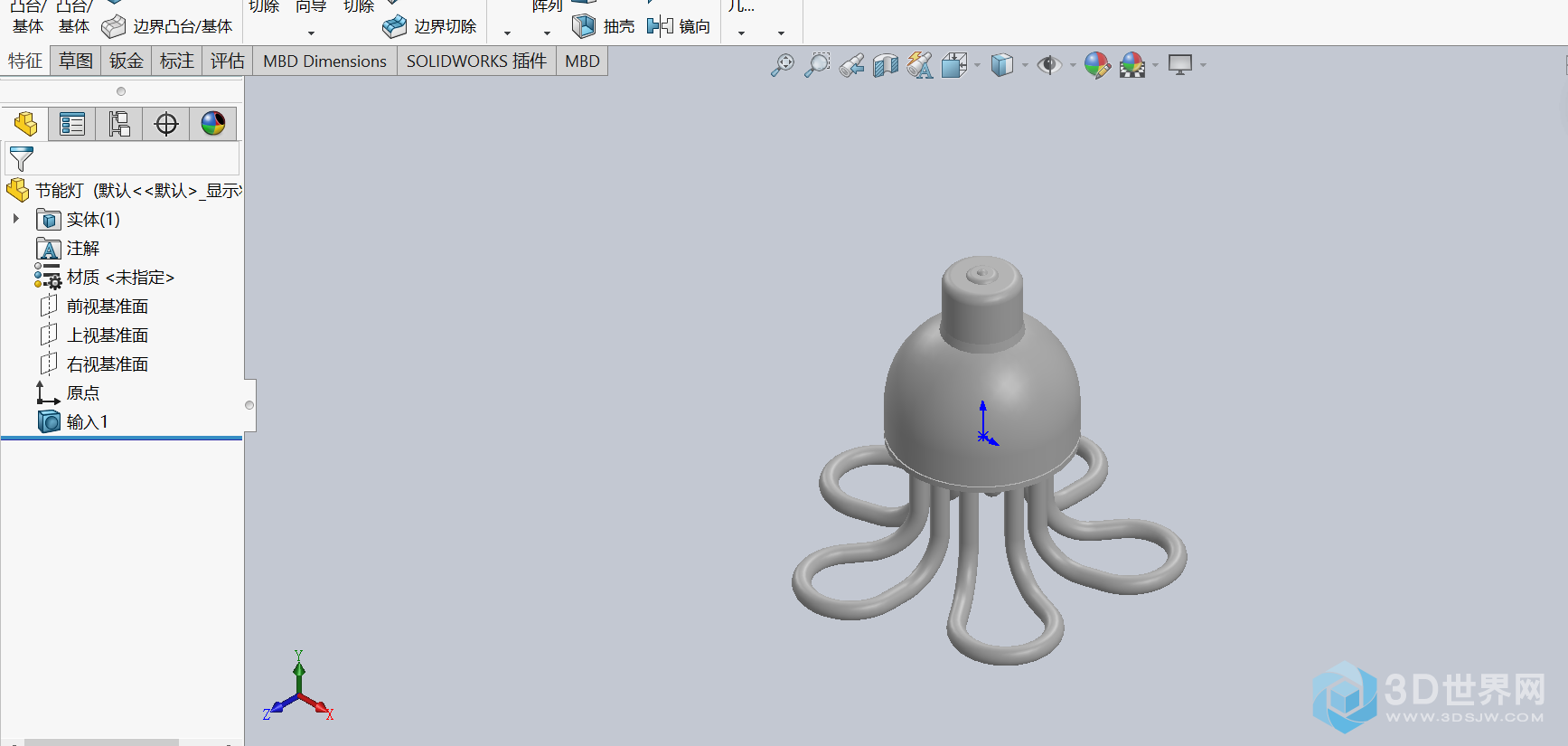Open the MBD tab
Screen dimensions: 1568x746
(582, 61)
